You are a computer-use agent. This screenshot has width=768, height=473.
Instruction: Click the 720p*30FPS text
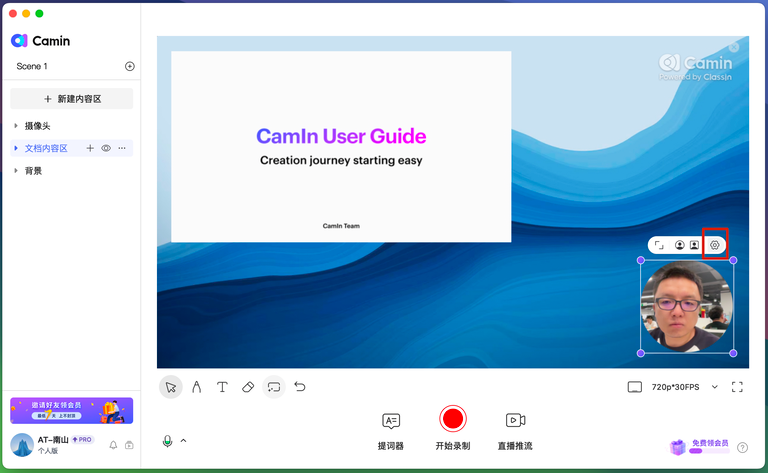click(x=675, y=387)
